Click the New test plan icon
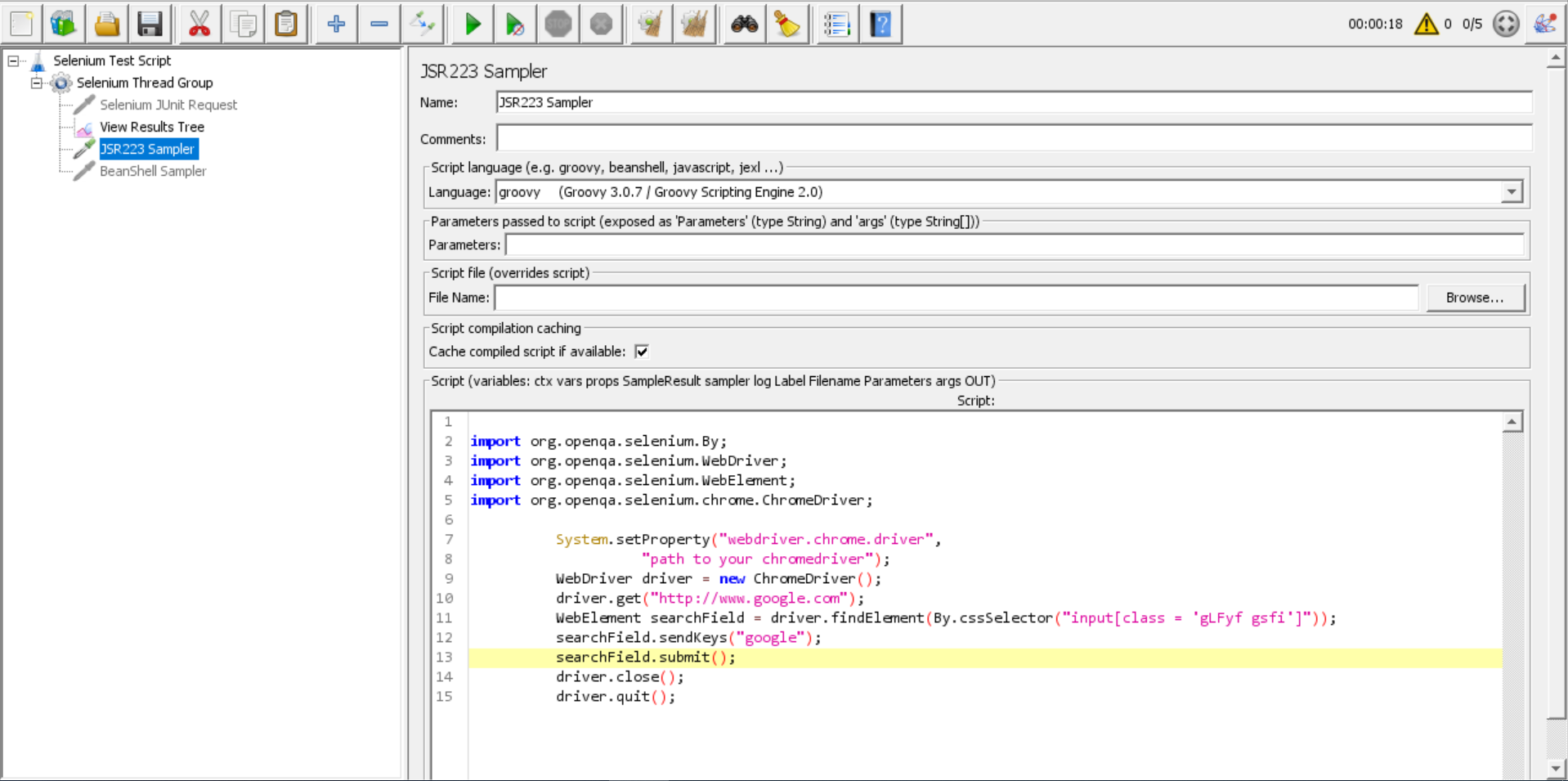The image size is (1568, 781). click(22, 24)
